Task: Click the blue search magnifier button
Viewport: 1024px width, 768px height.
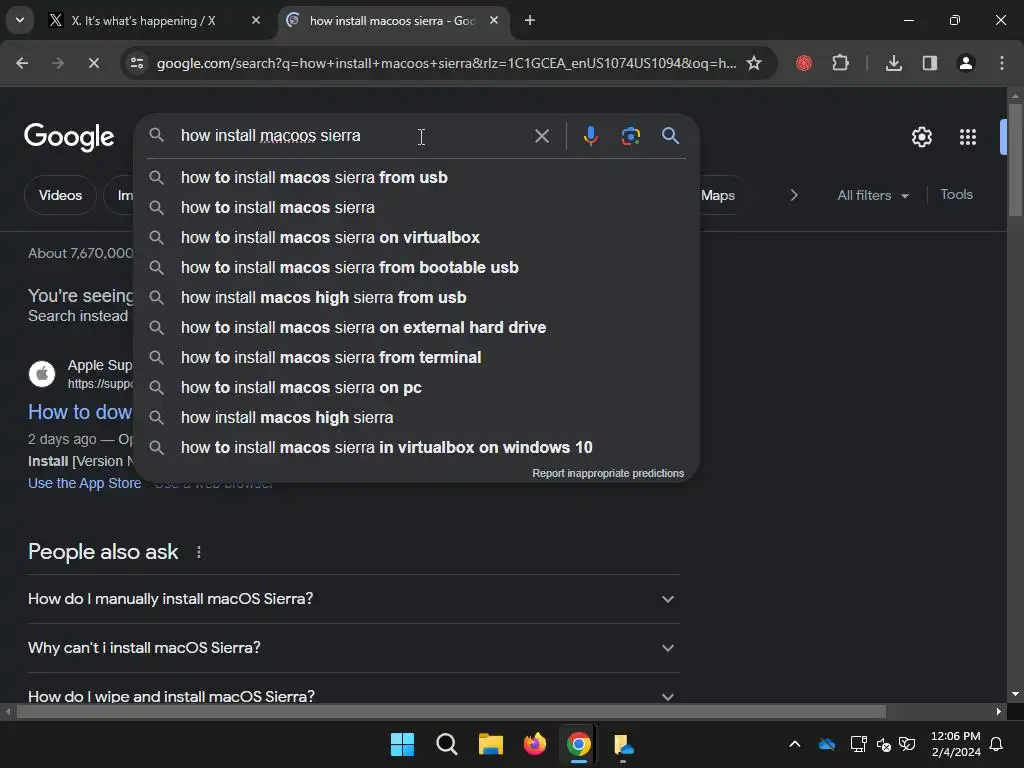Action: tap(670, 136)
